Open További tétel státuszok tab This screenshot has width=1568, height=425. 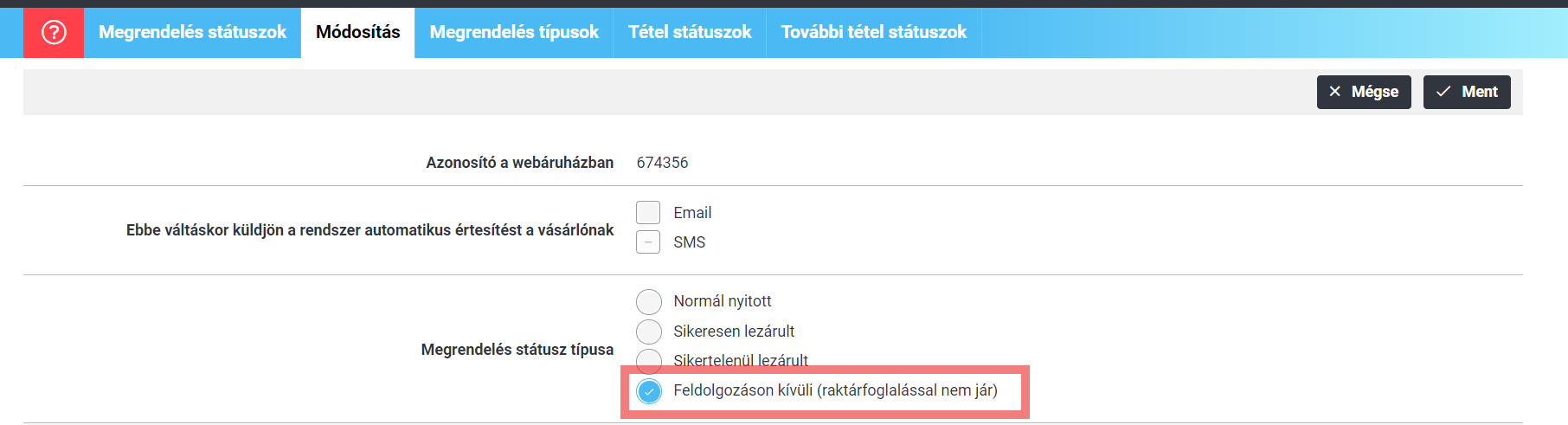click(x=874, y=33)
